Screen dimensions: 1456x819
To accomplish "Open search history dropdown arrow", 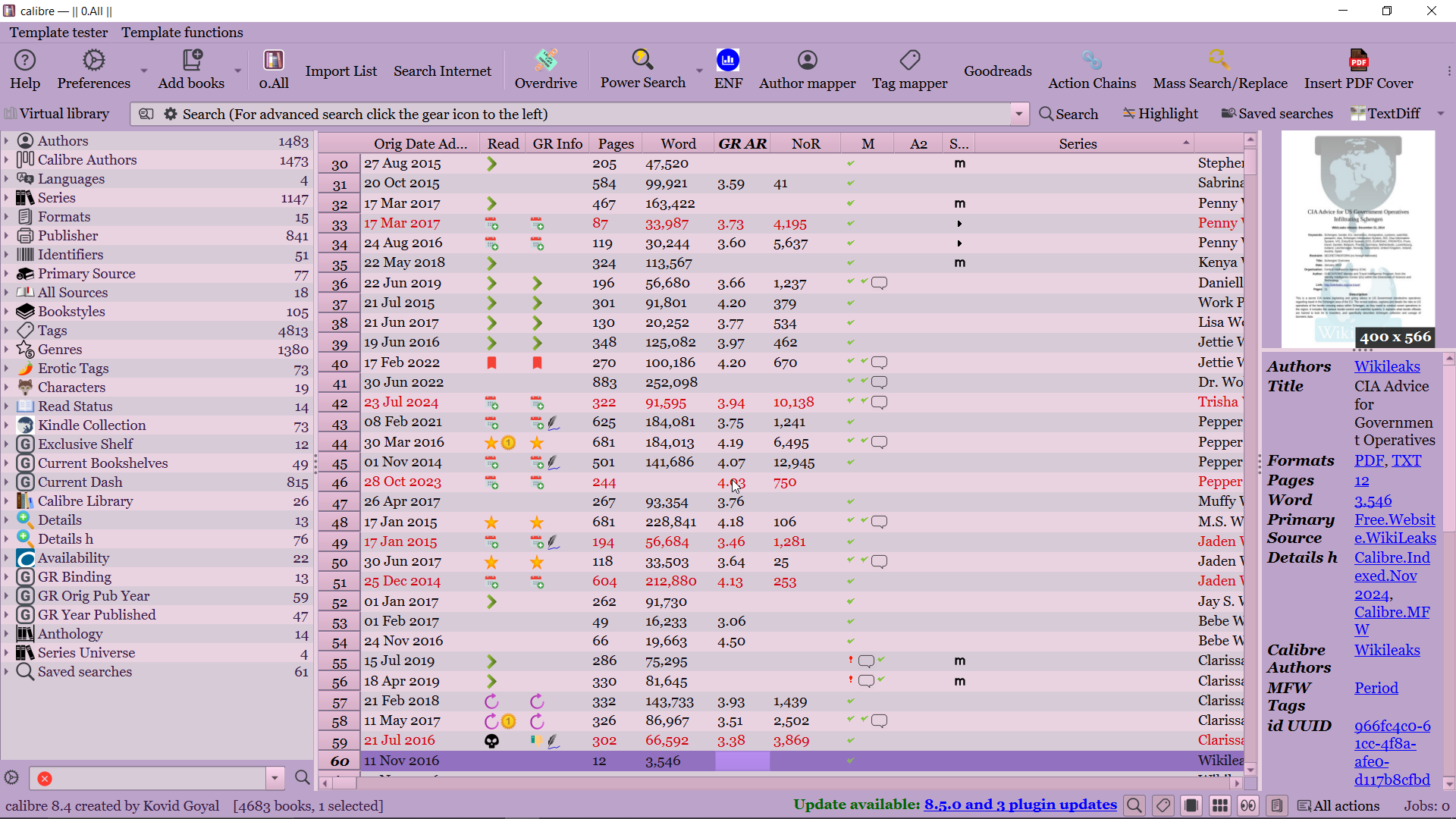I will [1018, 115].
